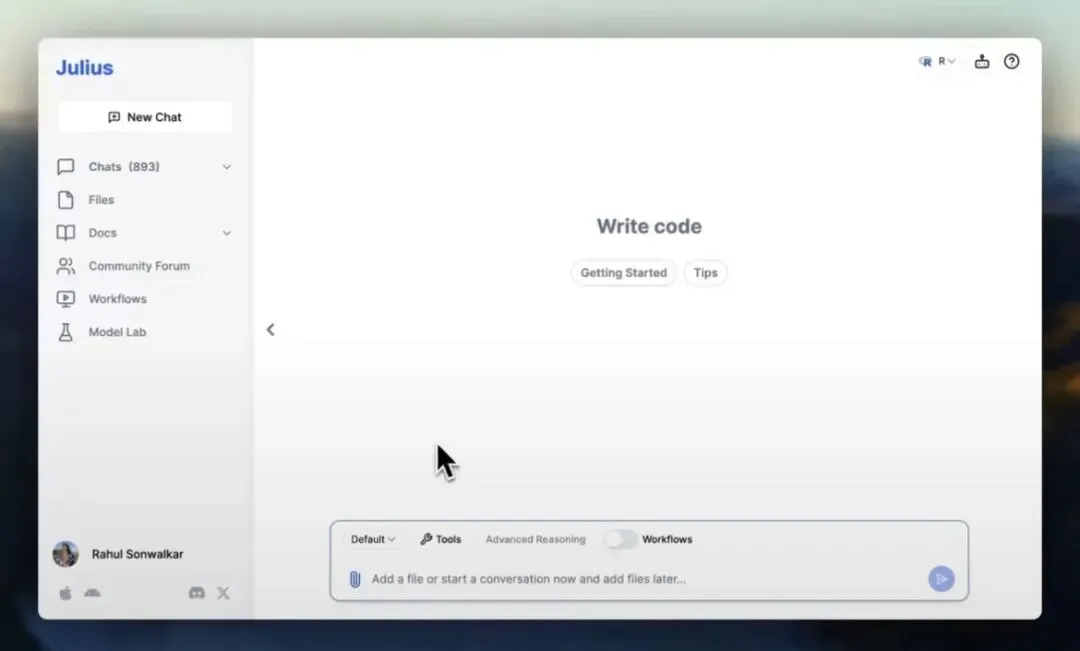Click the Workflows play-screen icon
This screenshot has width=1080, height=651.
tap(65, 299)
